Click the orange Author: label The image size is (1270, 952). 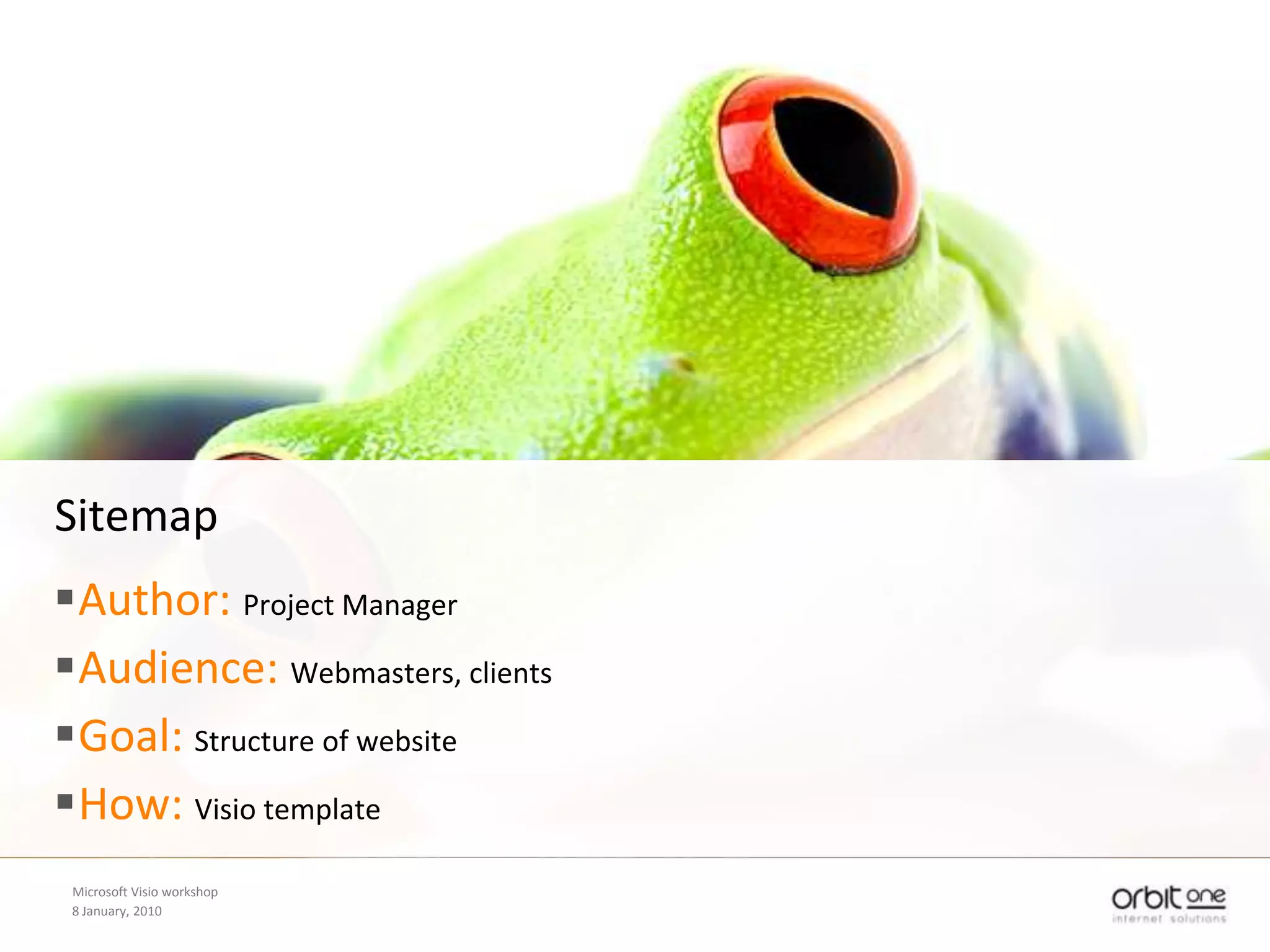(155, 600)
